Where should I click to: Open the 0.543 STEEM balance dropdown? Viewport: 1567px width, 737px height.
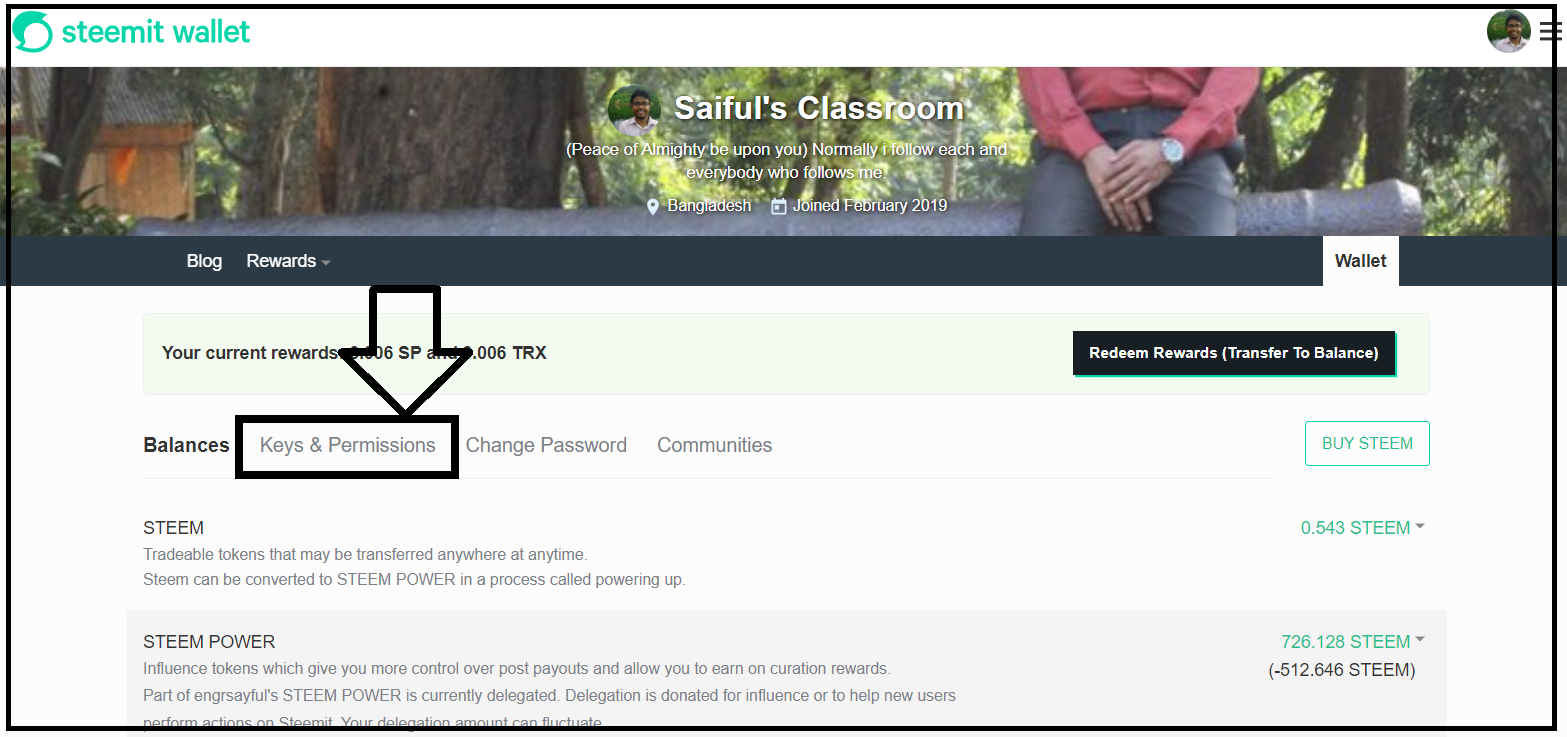1362,528
